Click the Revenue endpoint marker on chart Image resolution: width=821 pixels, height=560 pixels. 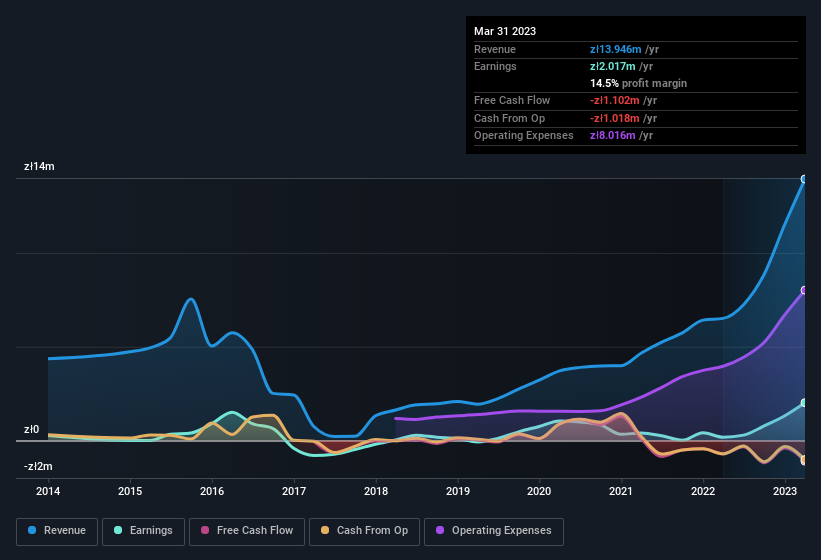pos(803,179)
